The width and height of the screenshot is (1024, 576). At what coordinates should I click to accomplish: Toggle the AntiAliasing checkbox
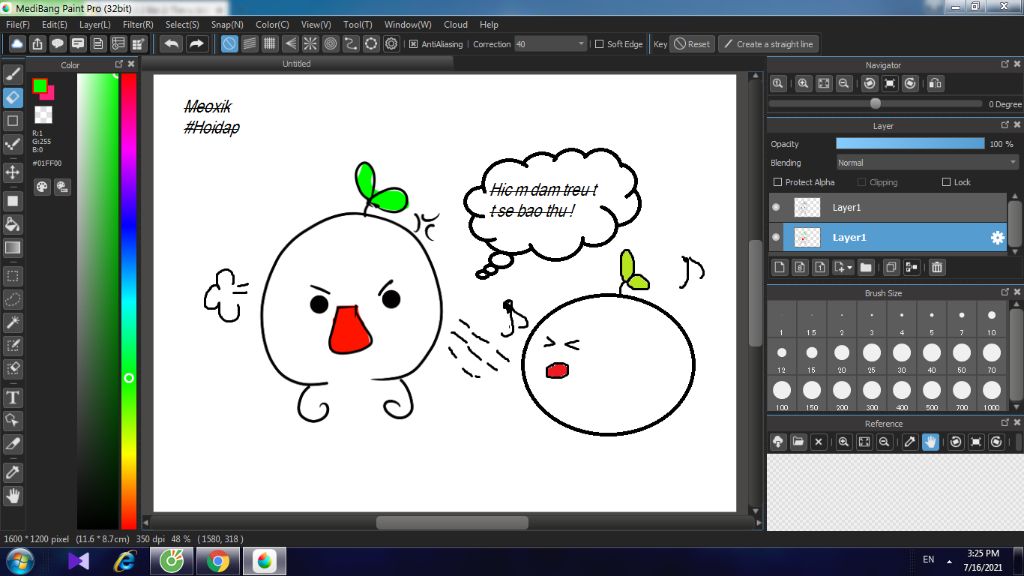pos(414,44)
